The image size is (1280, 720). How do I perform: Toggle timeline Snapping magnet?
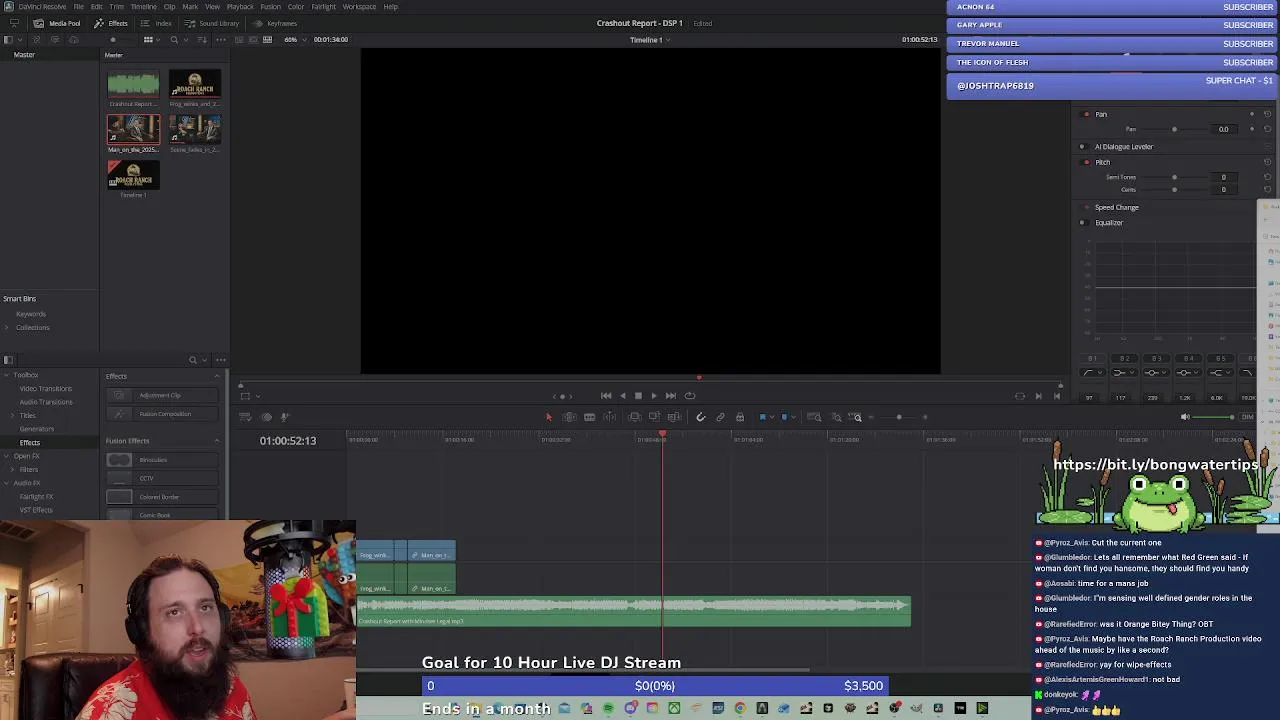click(x=700, y=417)
